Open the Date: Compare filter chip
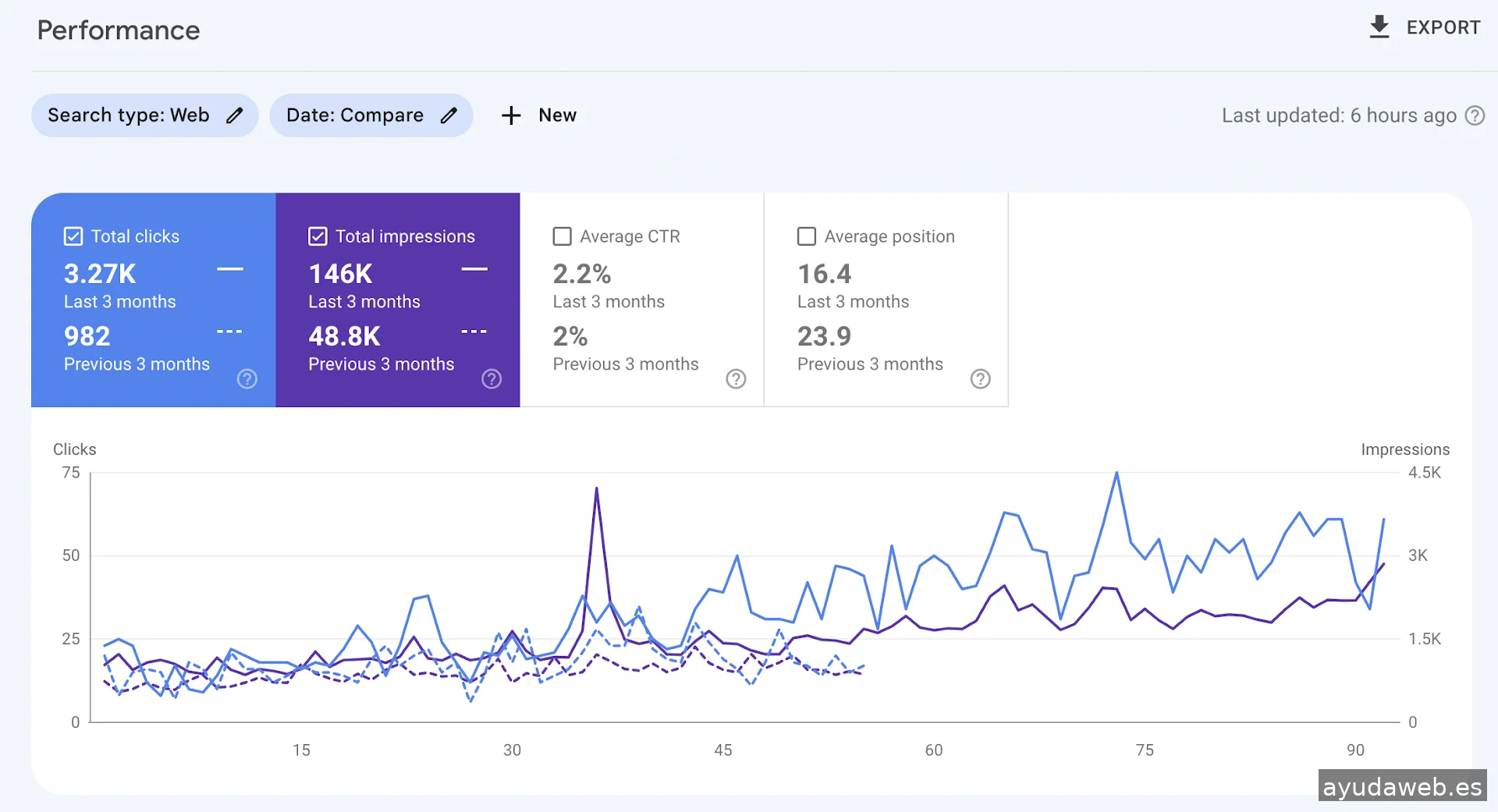The height and width of the screenshot is (812, 1498). tap(355, 115)
